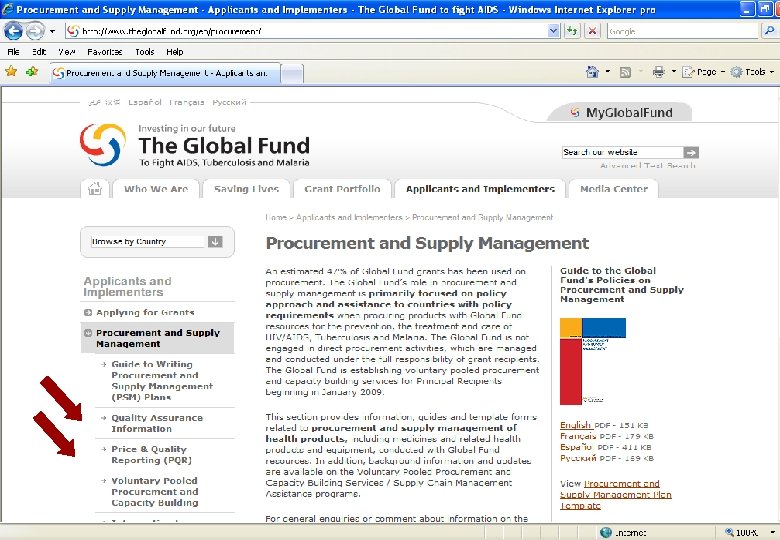Viewport: 780px width, 540px height.
Task: Open Price & Quality Reporting (PQR) link
Action: click(x=151, y=454)
